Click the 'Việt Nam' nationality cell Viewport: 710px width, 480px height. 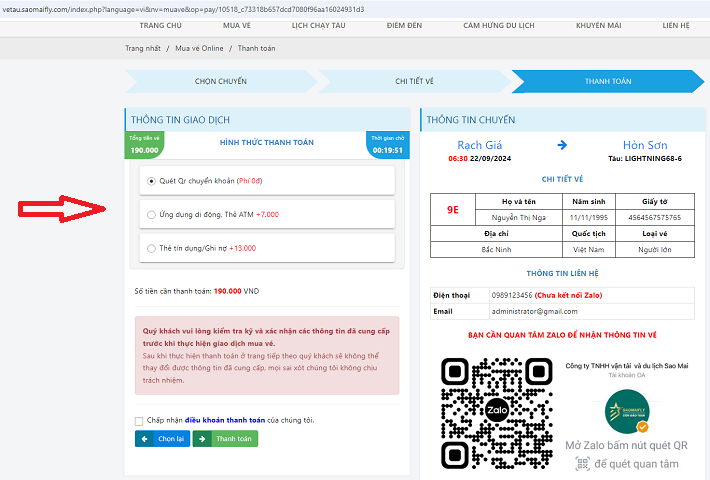click(x=589, y=250)
